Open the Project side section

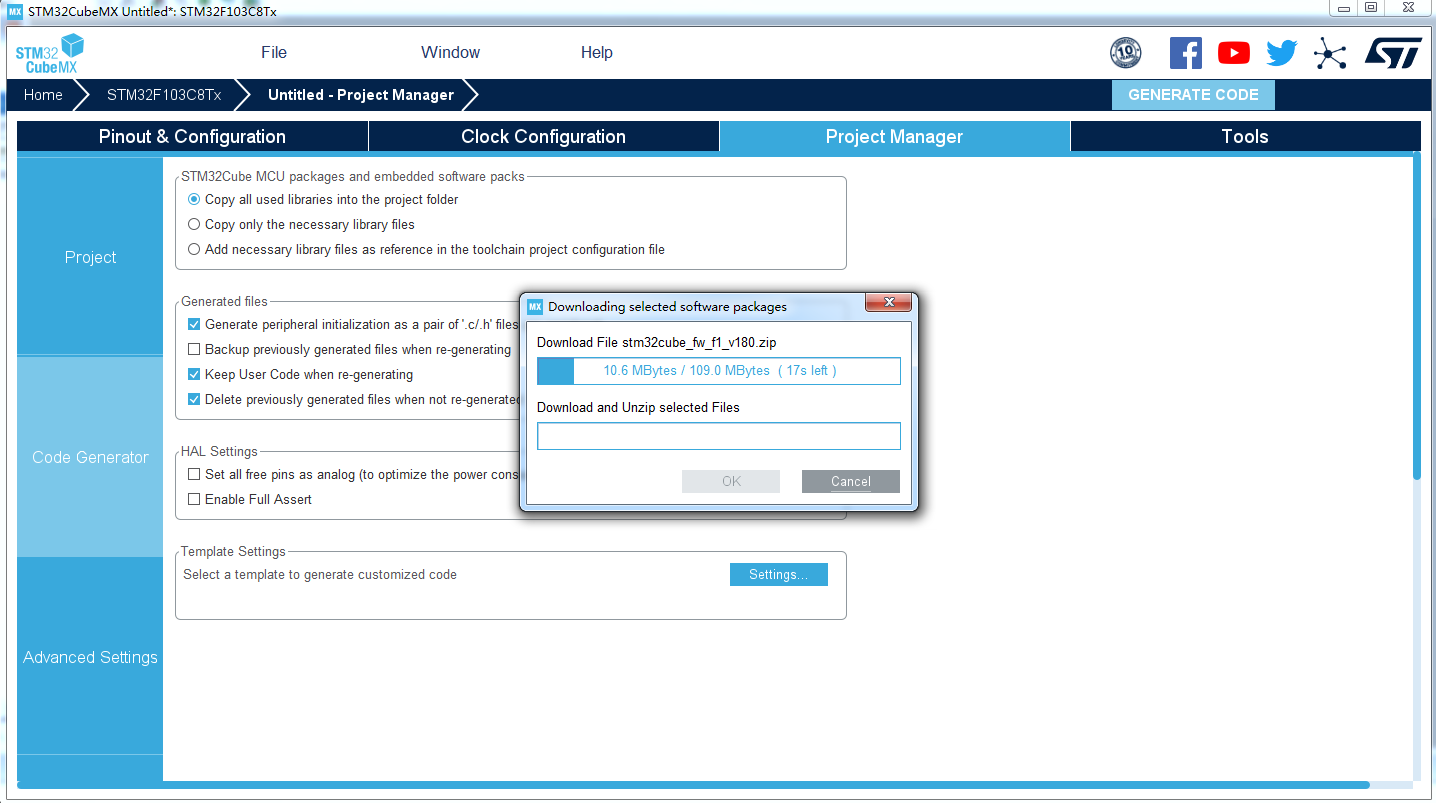pos(90,256)
